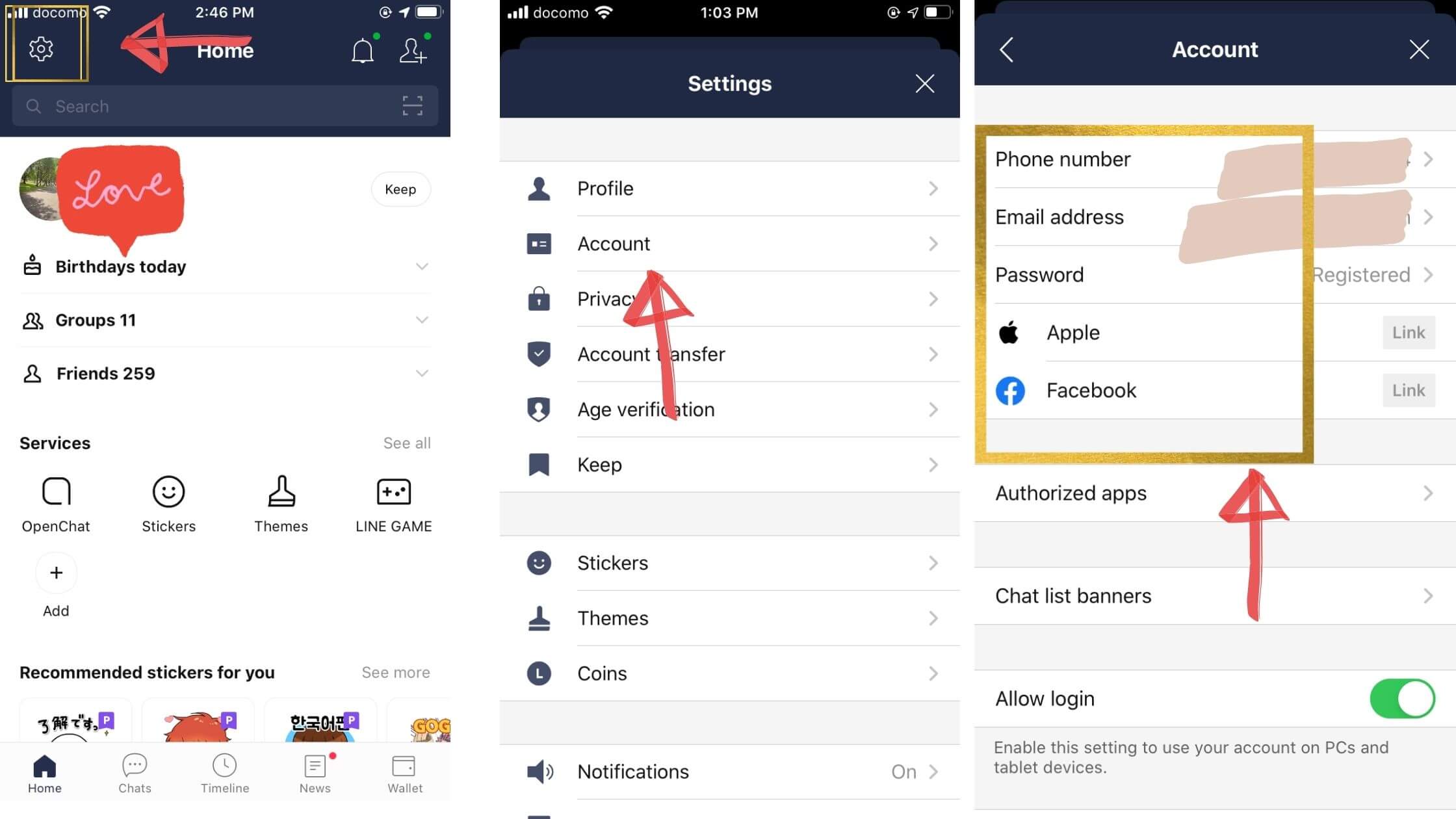This screenshot has width=1456, height=819.
Task: Open Stickers settings section
Action: point(729,562)
